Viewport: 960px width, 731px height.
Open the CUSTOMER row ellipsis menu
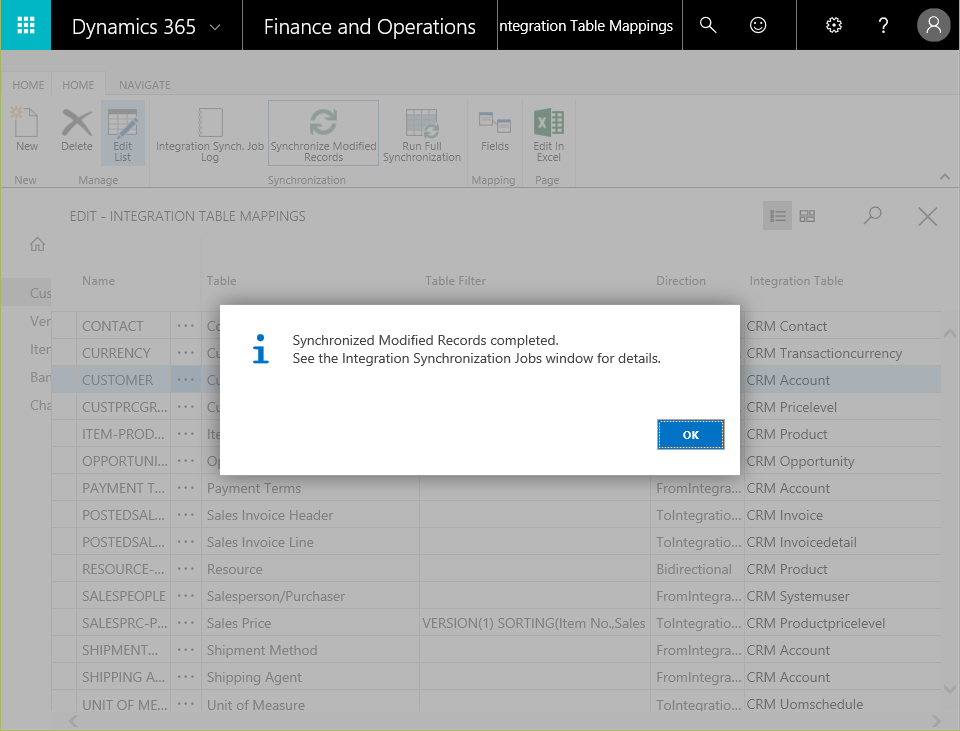[186, 380]
